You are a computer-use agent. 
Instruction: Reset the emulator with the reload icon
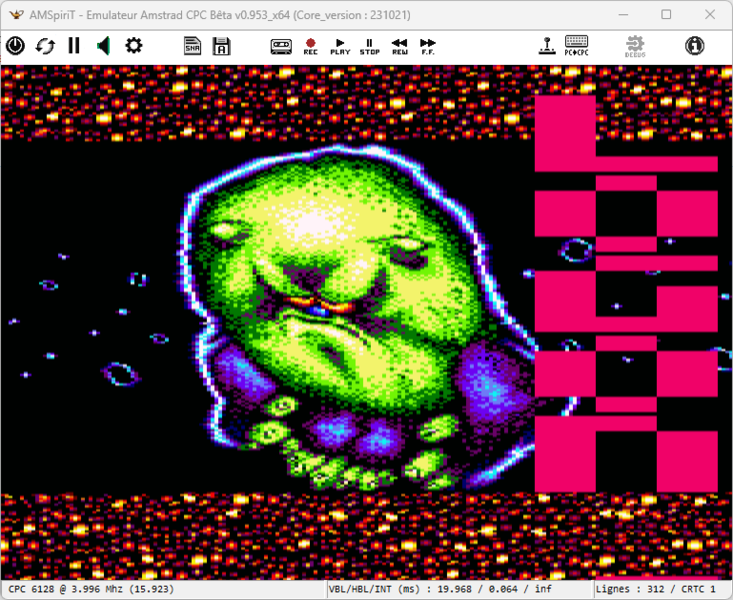click(x=45, y=46)
